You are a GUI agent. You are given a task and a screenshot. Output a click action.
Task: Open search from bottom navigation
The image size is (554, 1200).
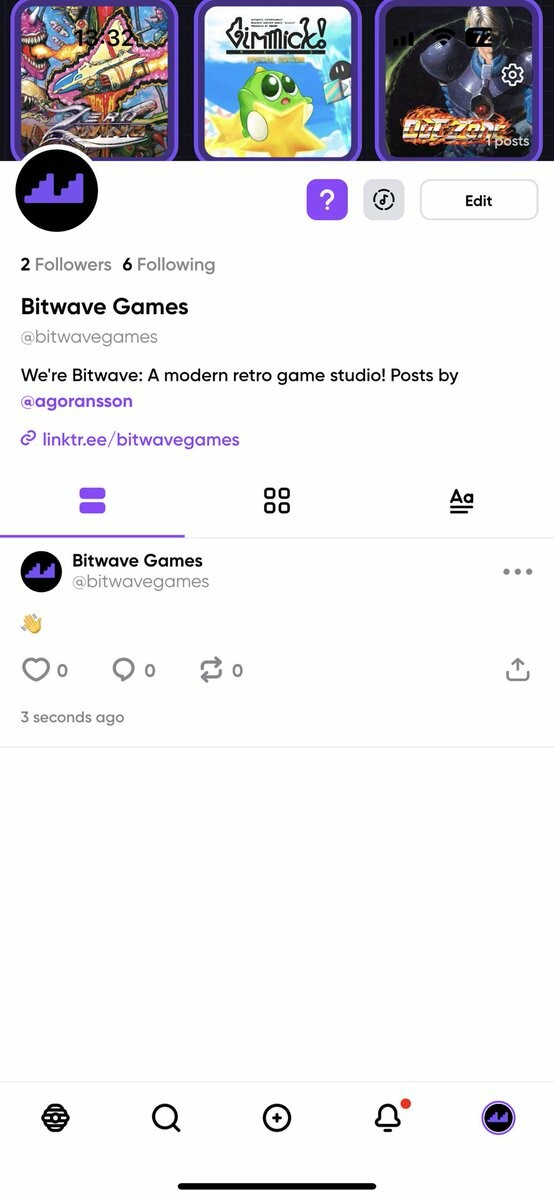[x=166, y=1118]
